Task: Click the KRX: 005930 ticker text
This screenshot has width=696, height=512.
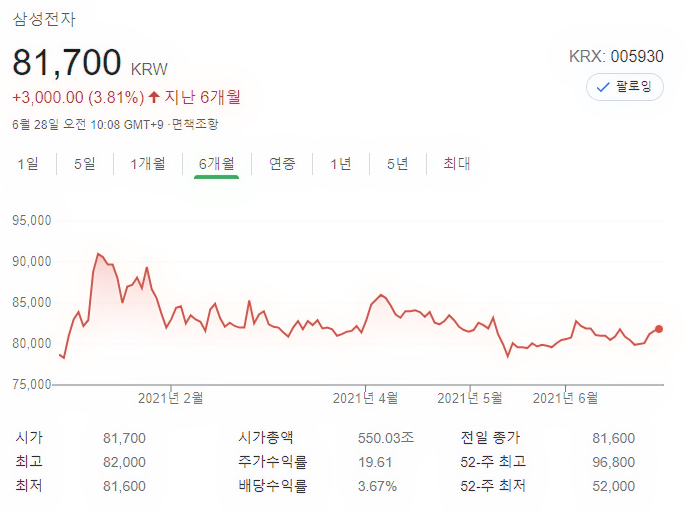Action: point(616,56)
